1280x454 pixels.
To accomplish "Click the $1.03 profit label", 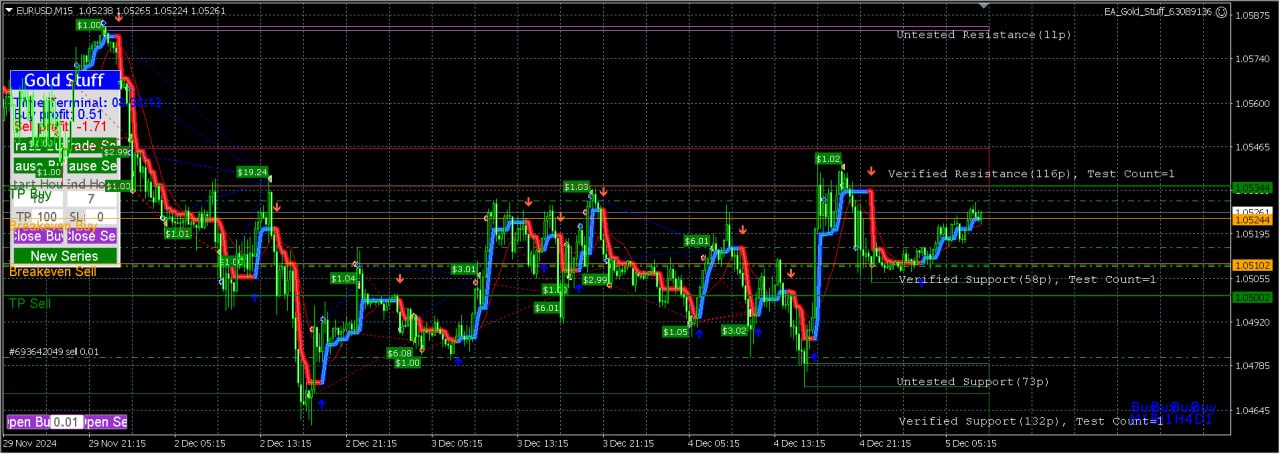I will 577,186.
